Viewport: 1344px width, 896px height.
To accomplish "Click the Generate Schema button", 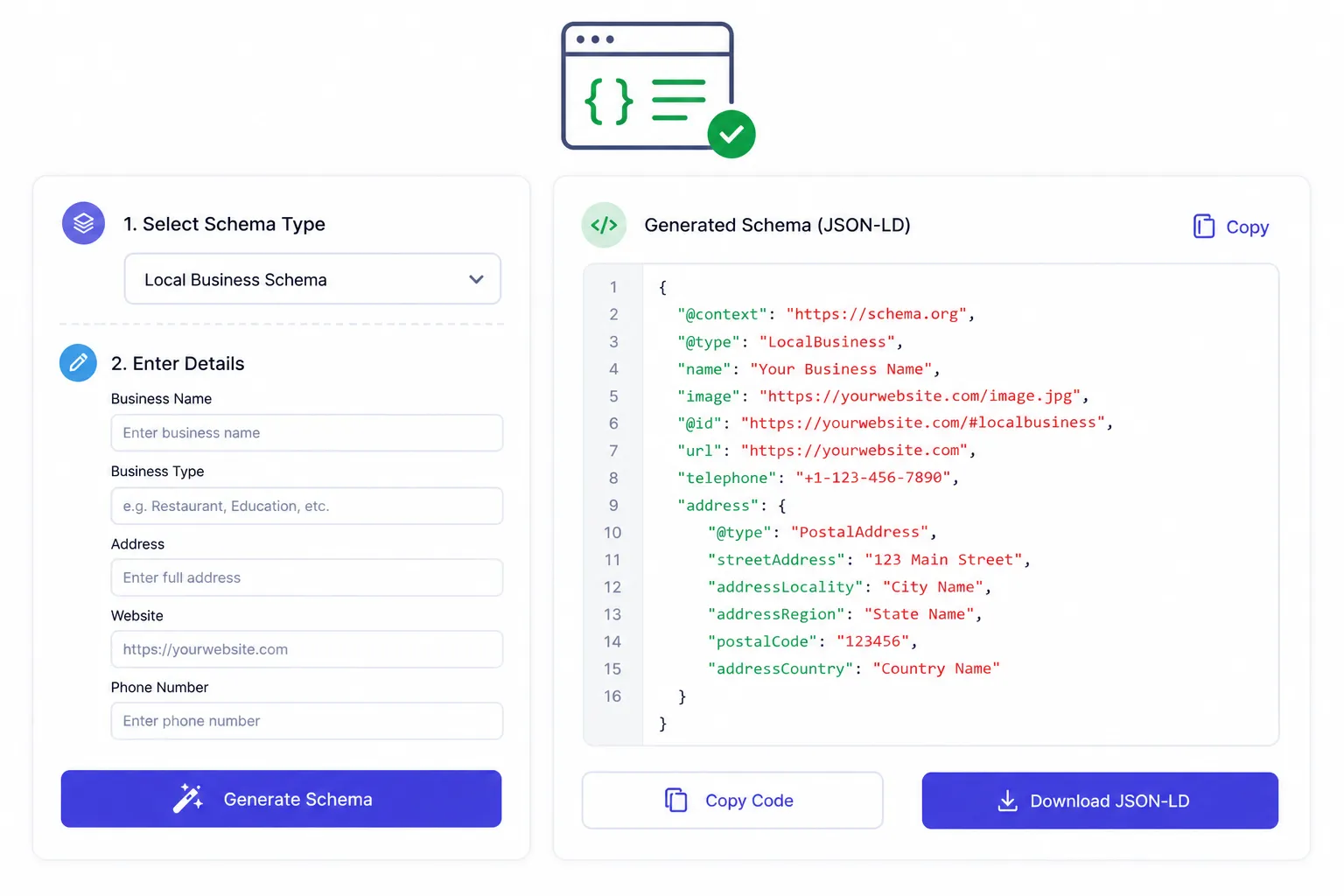I will pyautogui.click(x=281, y=799).
